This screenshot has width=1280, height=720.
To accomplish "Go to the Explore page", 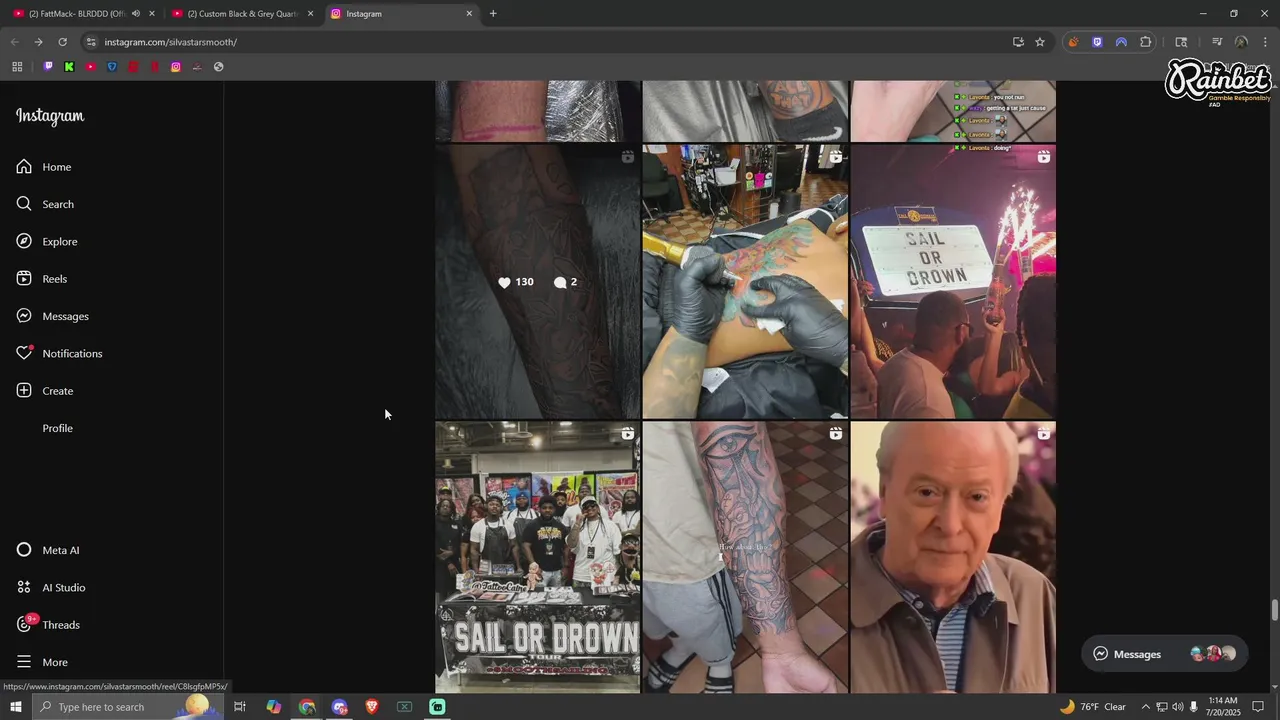I will coord(46,241).
